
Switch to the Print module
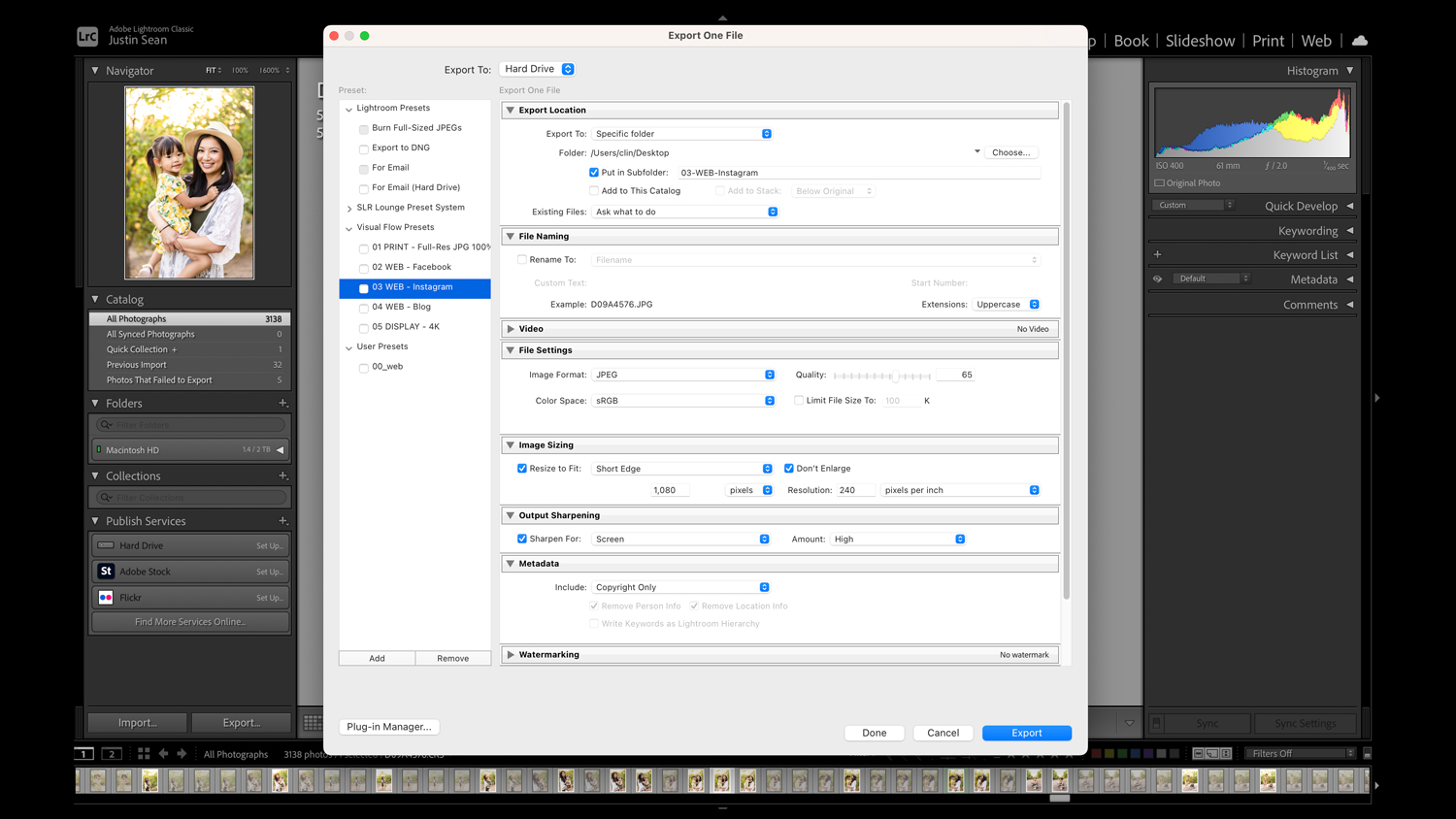pyautogui.click(x=1268, y=41)
